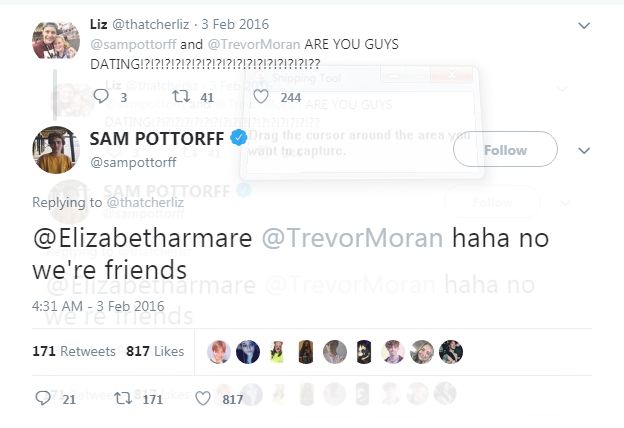The image size is (624, 428).
Task: Retweet Sam Pottorff's tweet via bottom retweet icon
Action: [123, 398]
